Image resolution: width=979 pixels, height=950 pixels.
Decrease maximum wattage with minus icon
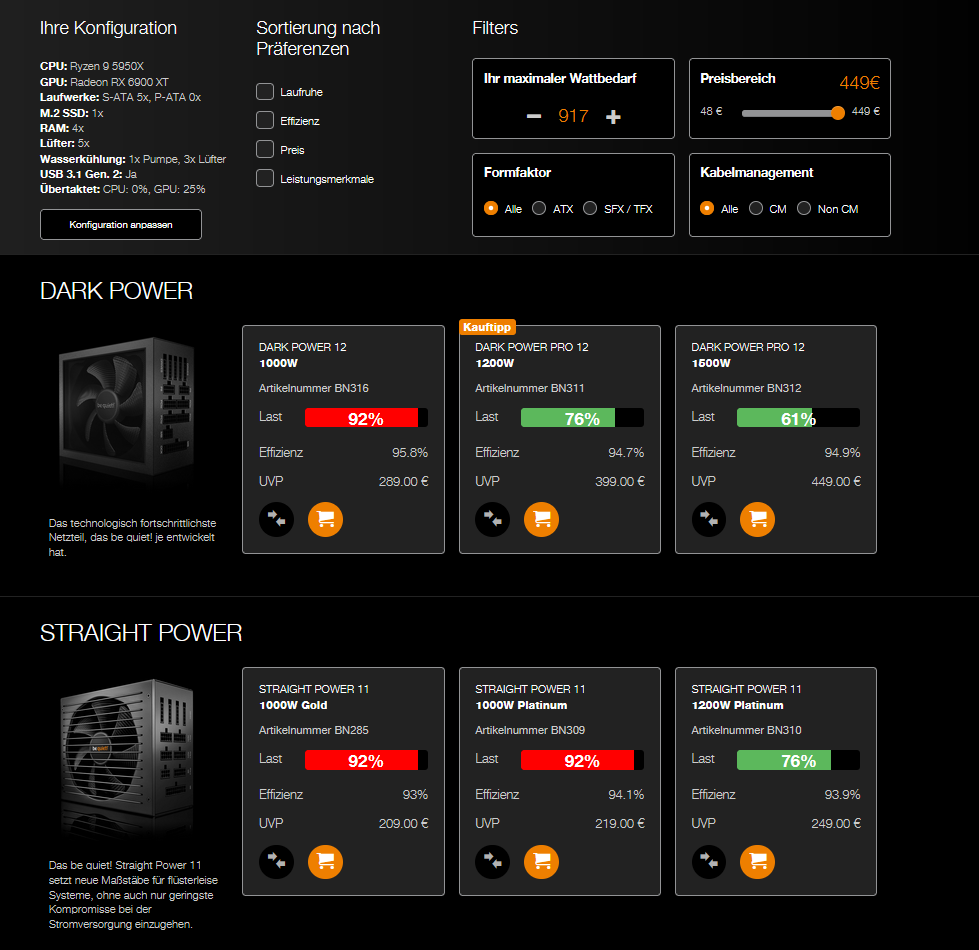click(x=534, y=116)
